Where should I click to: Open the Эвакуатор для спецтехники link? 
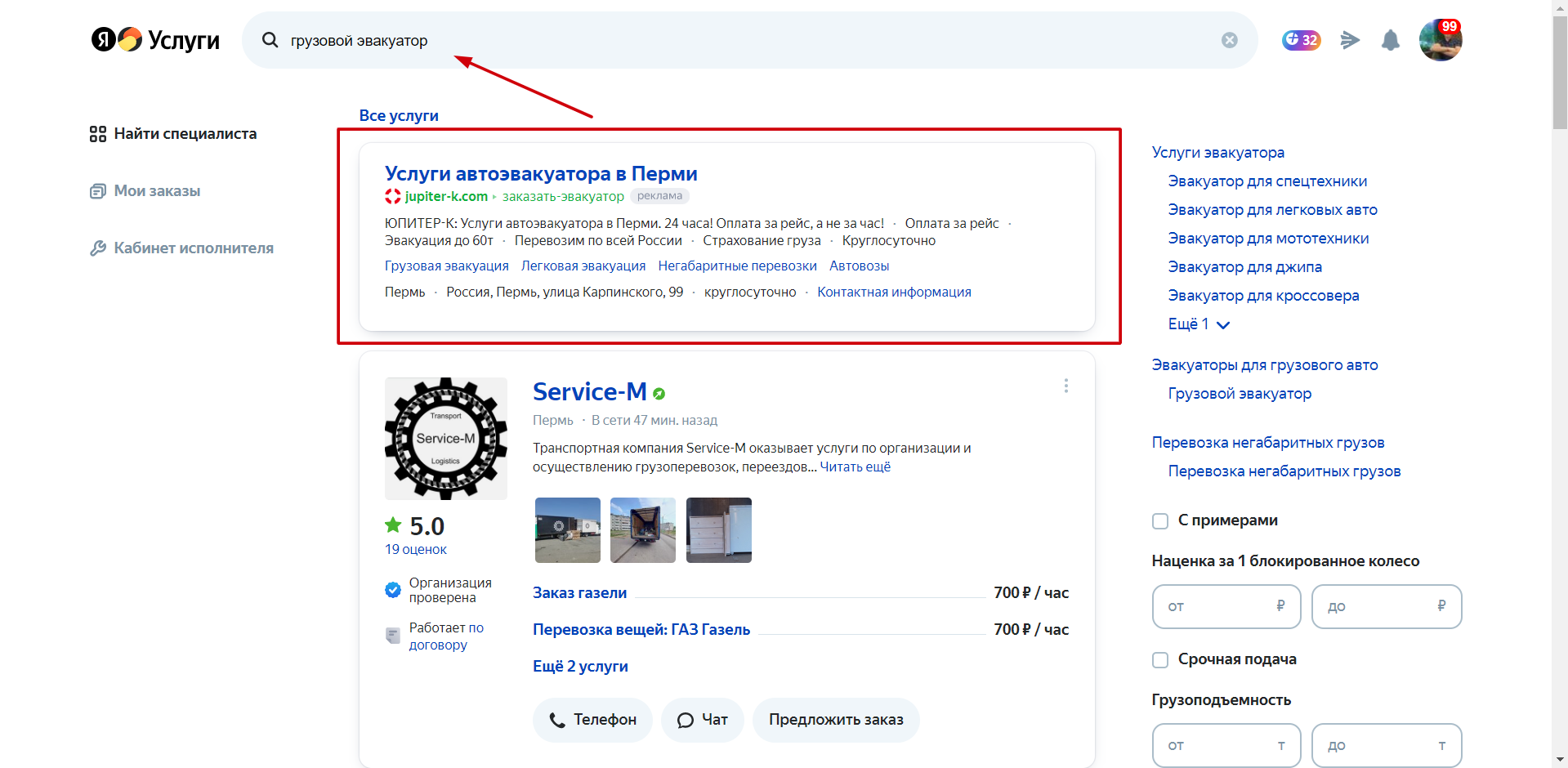[x=1267, y=181]
